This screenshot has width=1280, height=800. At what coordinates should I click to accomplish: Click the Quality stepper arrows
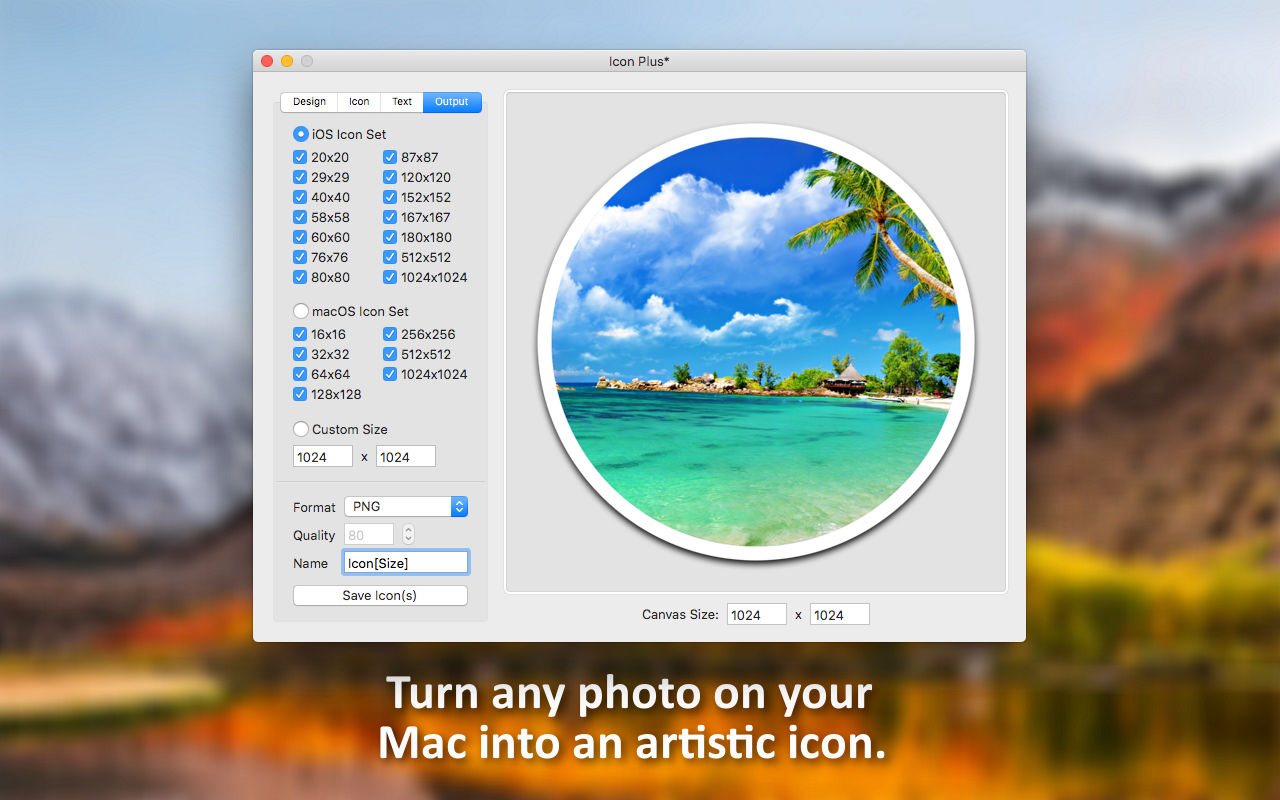point(408,535)
